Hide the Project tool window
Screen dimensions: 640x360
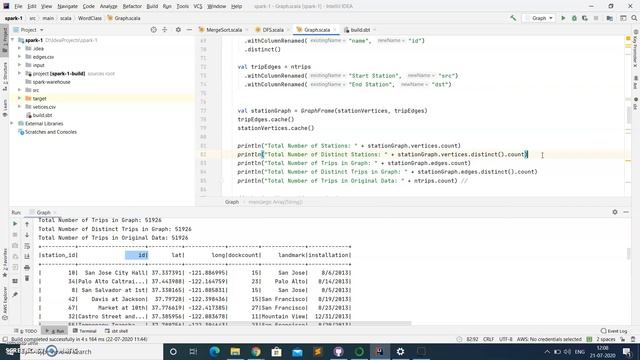pyautogui.click(x=189, y=30)
